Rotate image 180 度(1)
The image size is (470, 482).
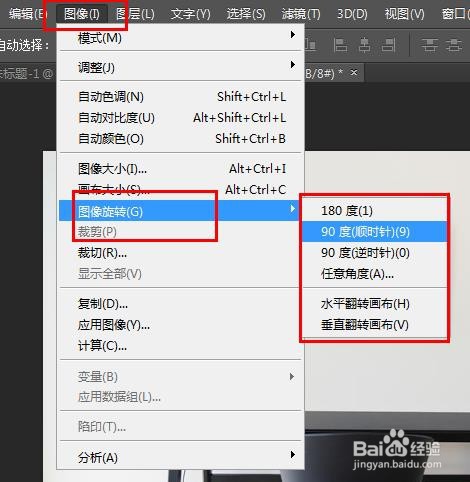(375, 211)
